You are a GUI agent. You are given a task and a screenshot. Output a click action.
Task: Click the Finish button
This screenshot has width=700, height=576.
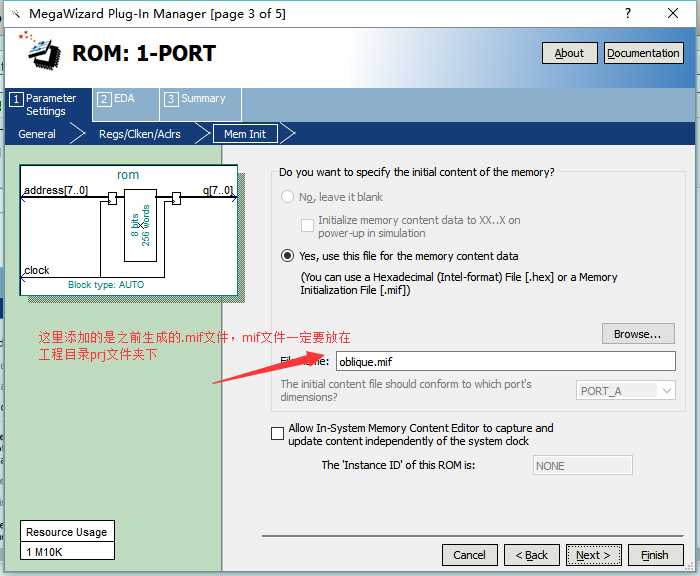655,555
